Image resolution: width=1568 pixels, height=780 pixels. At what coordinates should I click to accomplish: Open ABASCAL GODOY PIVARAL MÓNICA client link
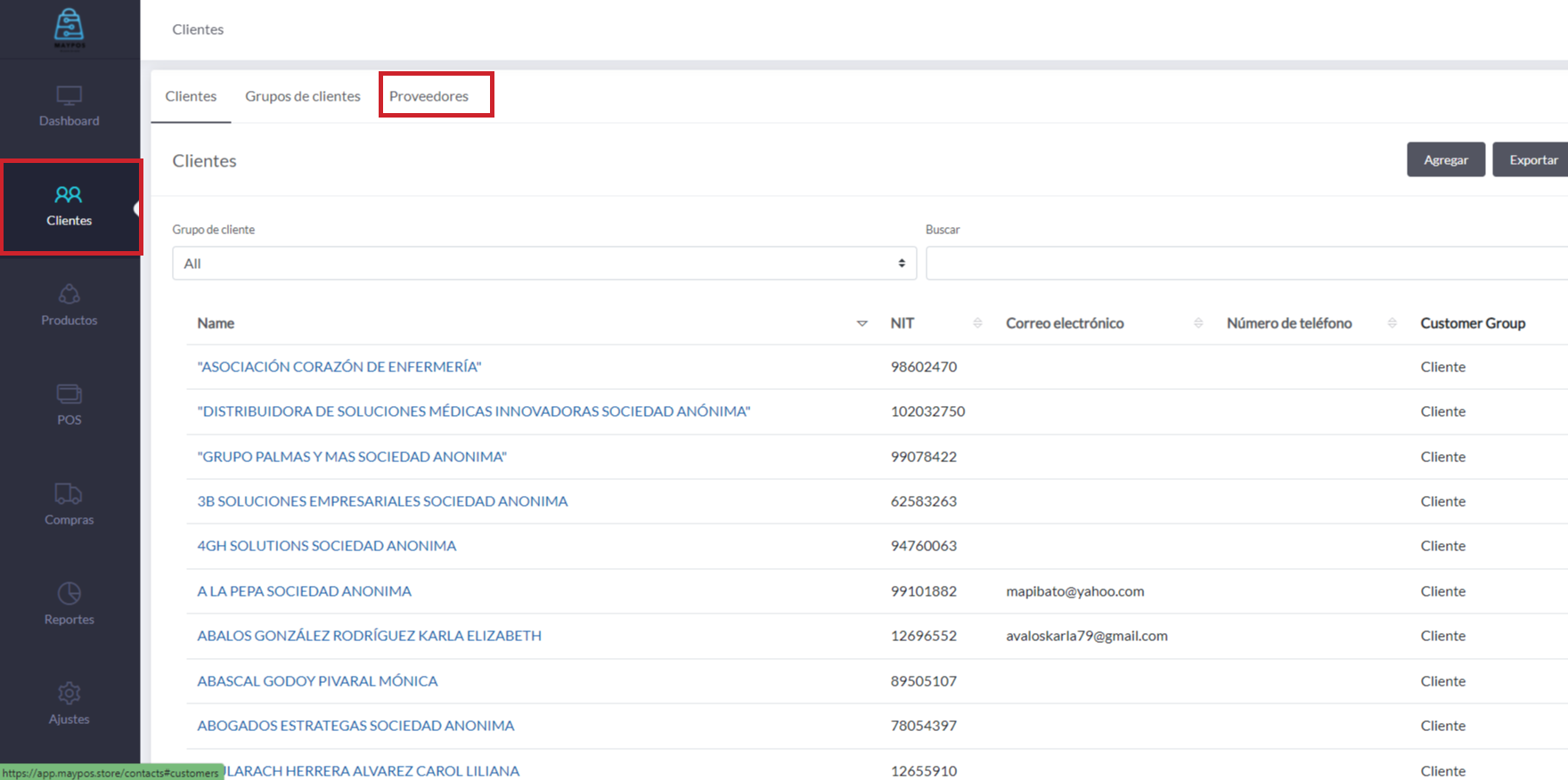click(317, 681)
